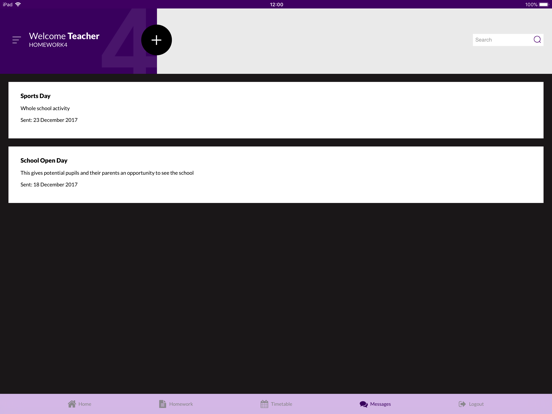Tap the Logout arrow icon
The height and width of the screenshot is (414, 552).
coord(462,404)
